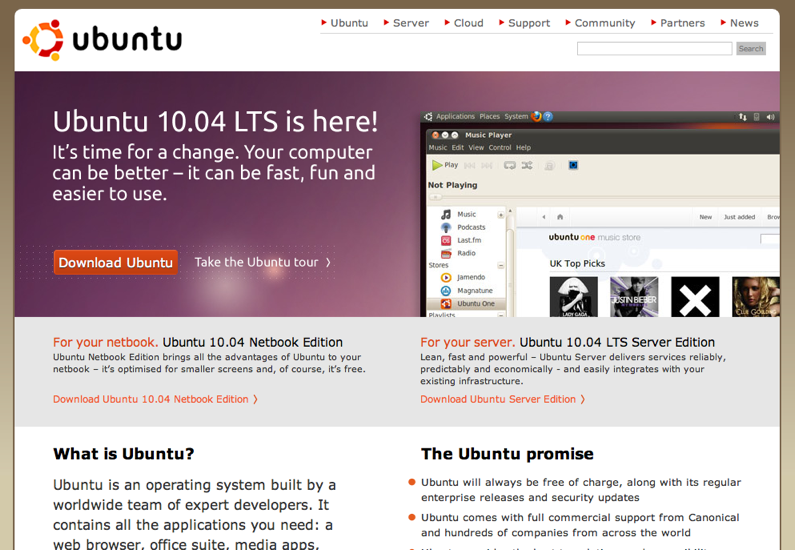Image resolution: width=795 pixels, height=550 pixels.
Task: Switch to the New tab in the store
Action: 706,217
